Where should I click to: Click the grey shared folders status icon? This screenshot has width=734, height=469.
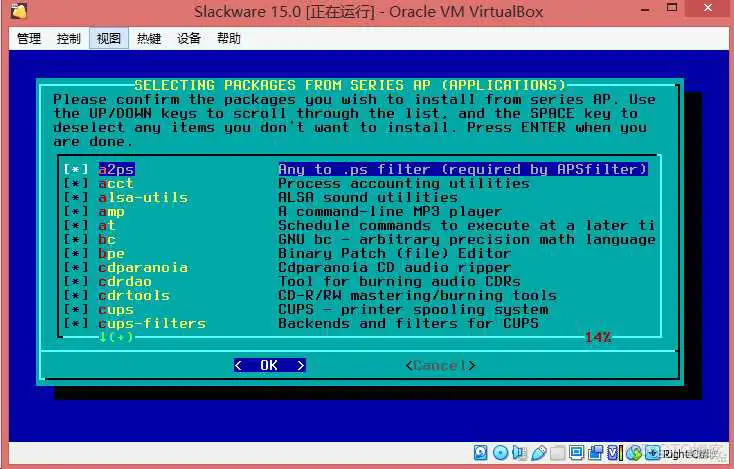(558, 453)
